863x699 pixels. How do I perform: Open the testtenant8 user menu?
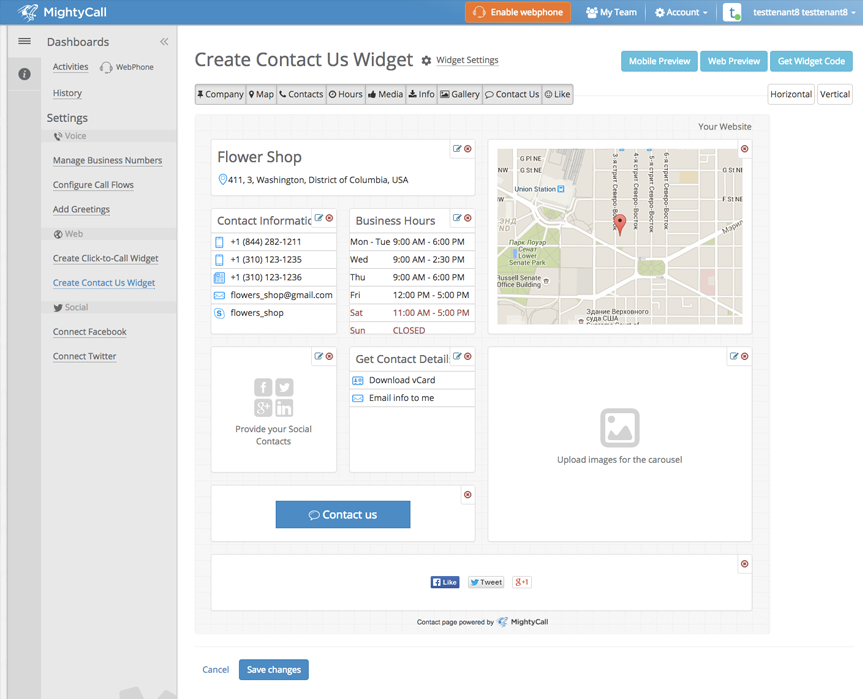[x=804, y=12]
